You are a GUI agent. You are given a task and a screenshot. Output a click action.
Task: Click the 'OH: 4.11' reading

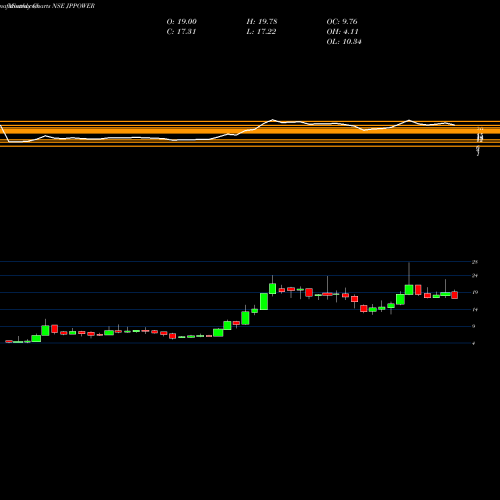pos(342,32)
